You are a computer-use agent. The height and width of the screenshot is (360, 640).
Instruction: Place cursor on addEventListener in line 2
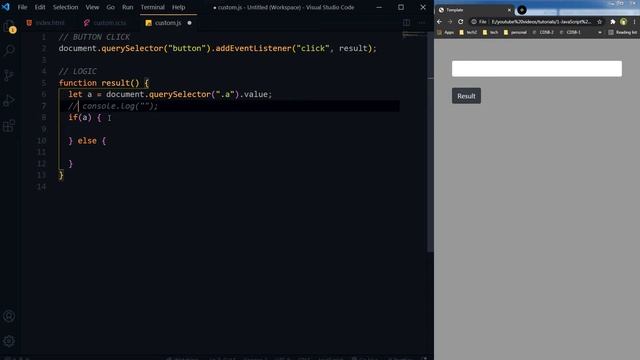point(253,49)
